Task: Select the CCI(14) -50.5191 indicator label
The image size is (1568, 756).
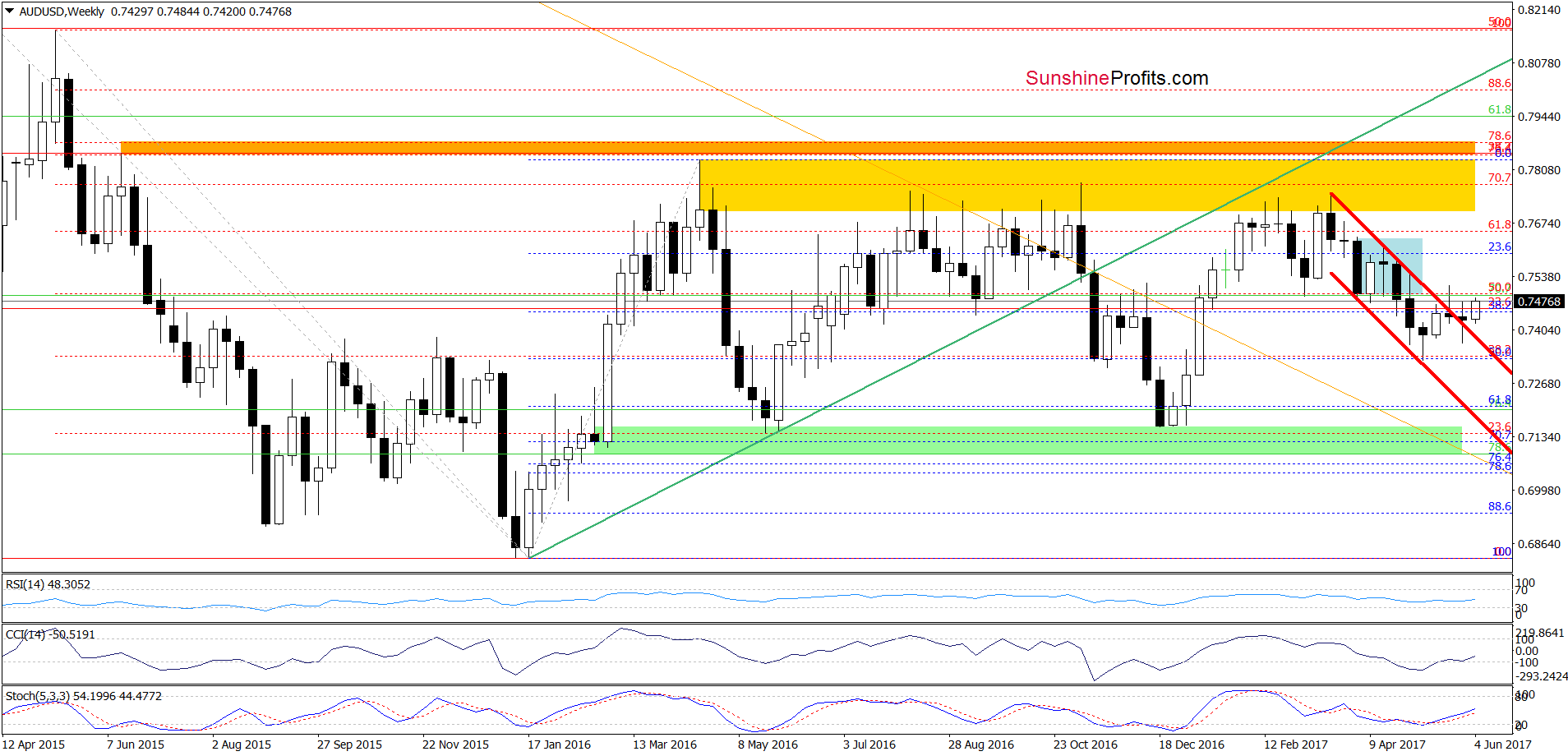Action: pos(50,634)
